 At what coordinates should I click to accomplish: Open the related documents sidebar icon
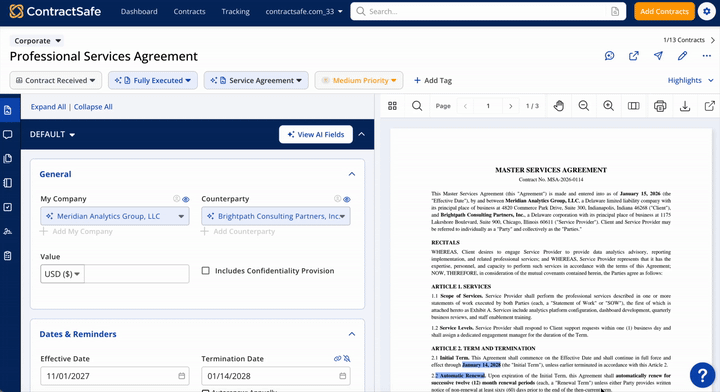tap(8, 159)
